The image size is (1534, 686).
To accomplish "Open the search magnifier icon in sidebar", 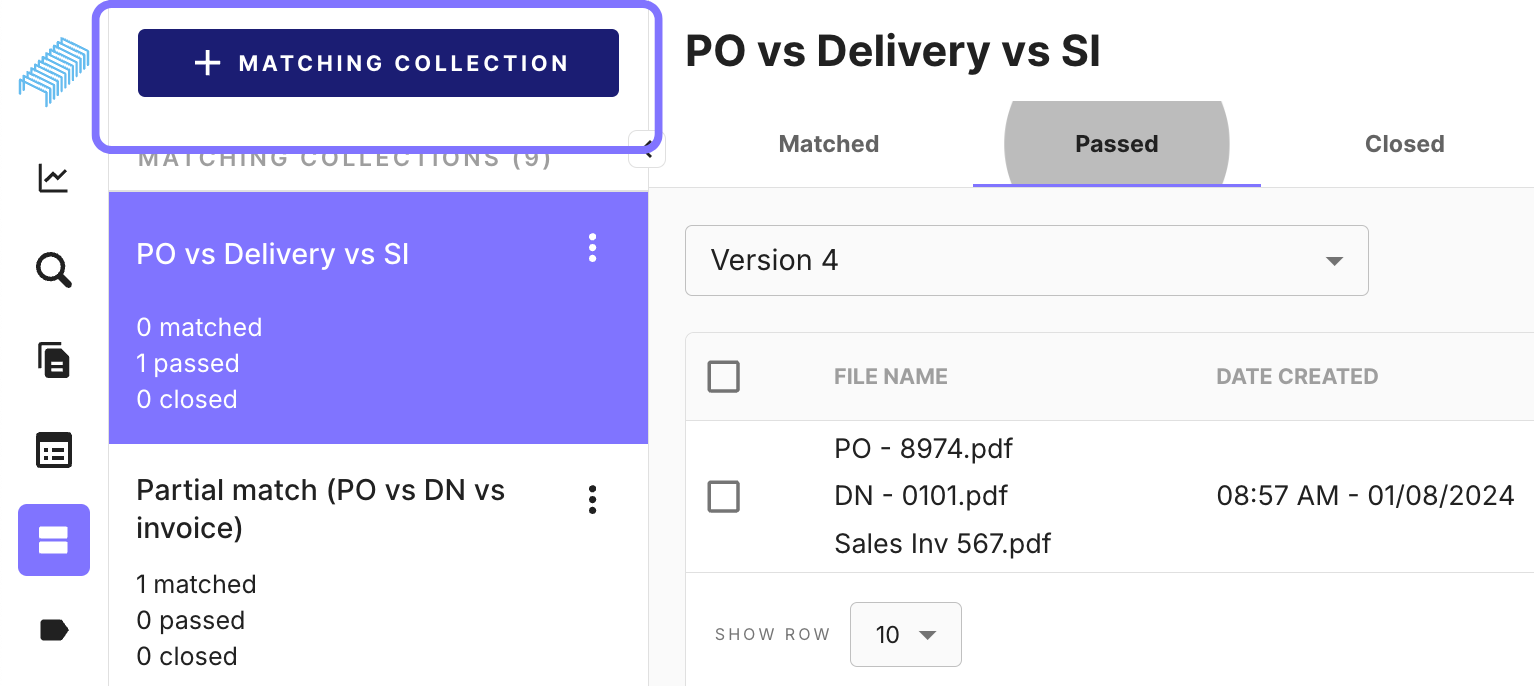I will 53,270.
